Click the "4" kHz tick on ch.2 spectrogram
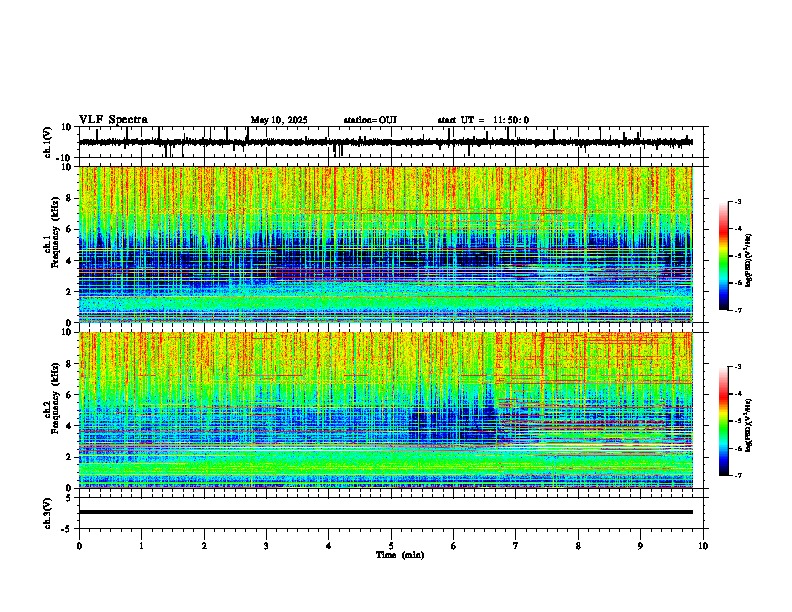Screen dimensions: 792x612 pyautogui.click(x=70, y=426)
